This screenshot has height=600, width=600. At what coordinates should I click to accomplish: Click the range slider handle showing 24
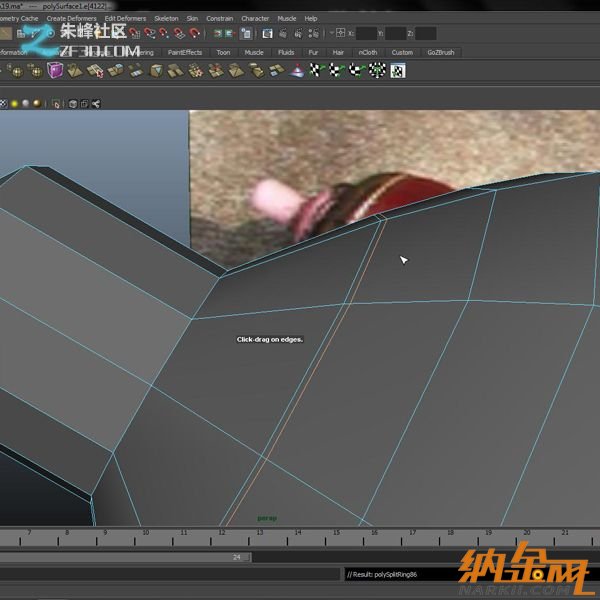pyautogui.click(x=236, y=557)
